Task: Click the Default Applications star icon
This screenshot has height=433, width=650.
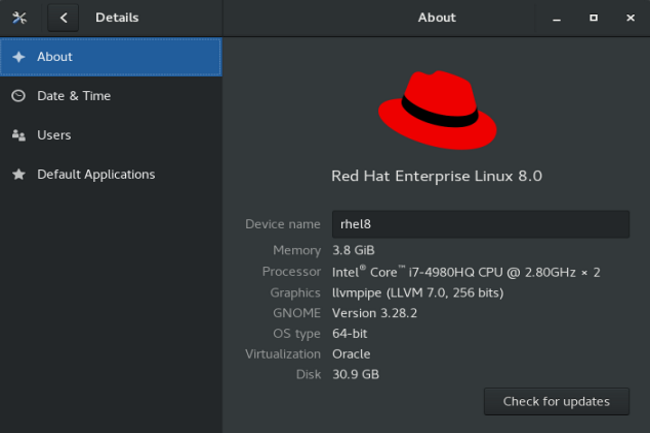Action: [x=19, y=174]
